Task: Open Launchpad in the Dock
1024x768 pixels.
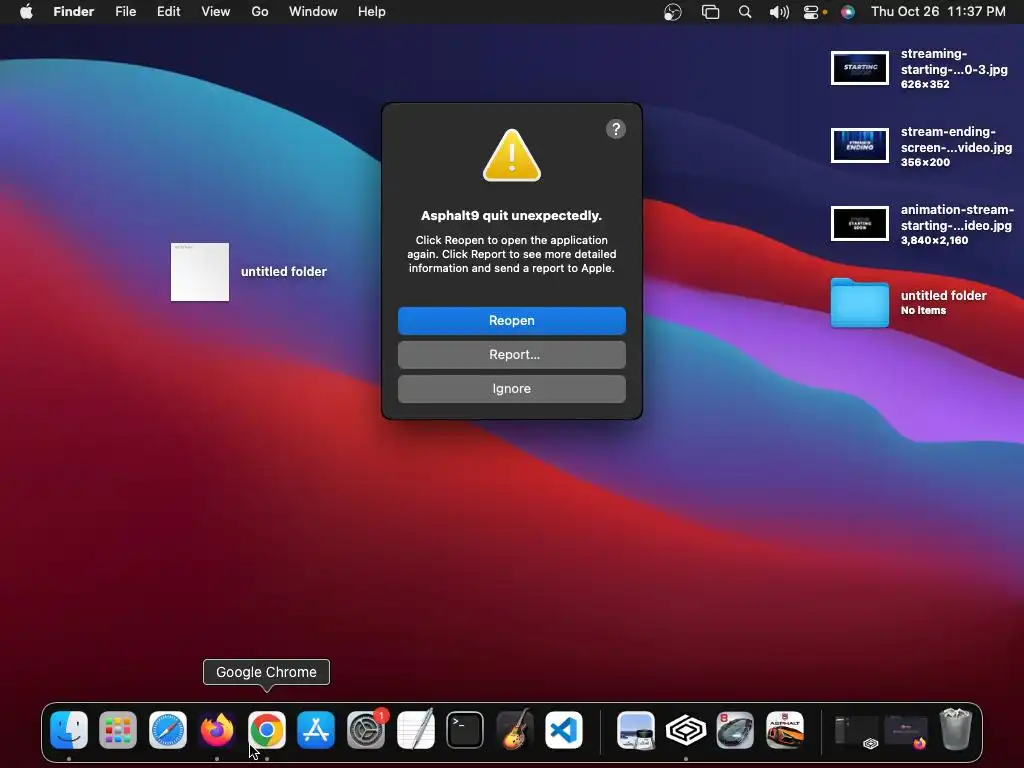Action: click(118, 730)
